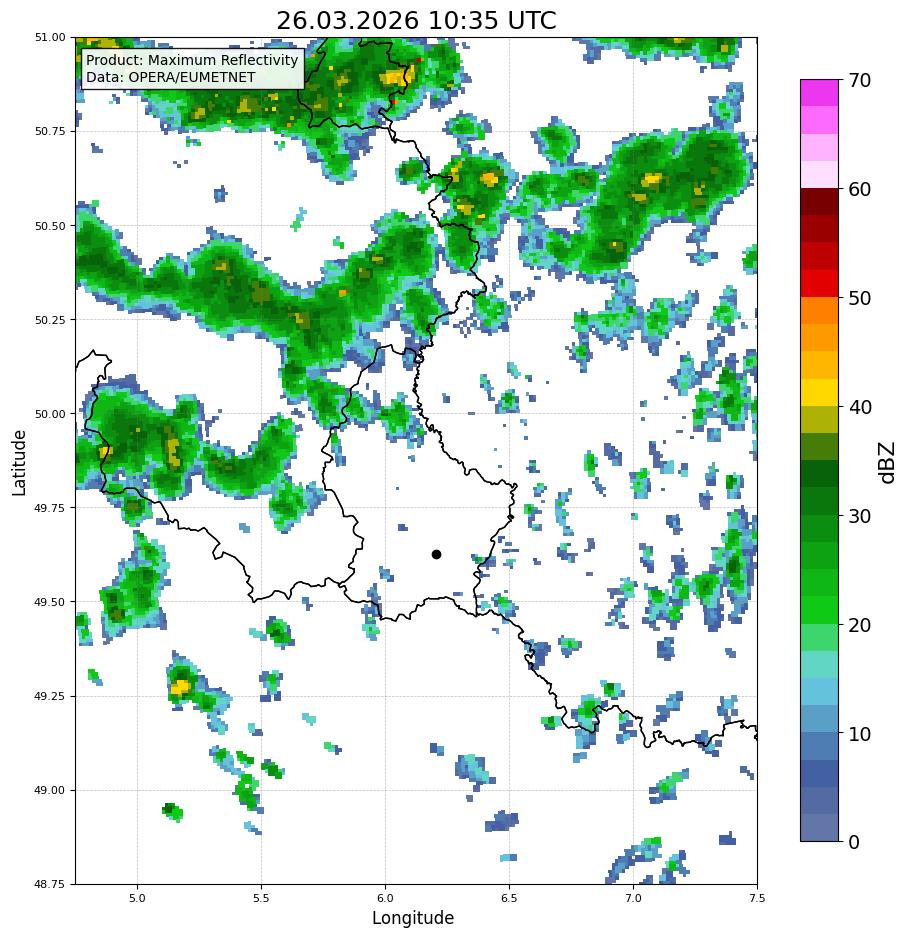The image size is (908, 937).
Task: Select the light blue 10 dBZ swatch
Action: [x=820, y=719]
